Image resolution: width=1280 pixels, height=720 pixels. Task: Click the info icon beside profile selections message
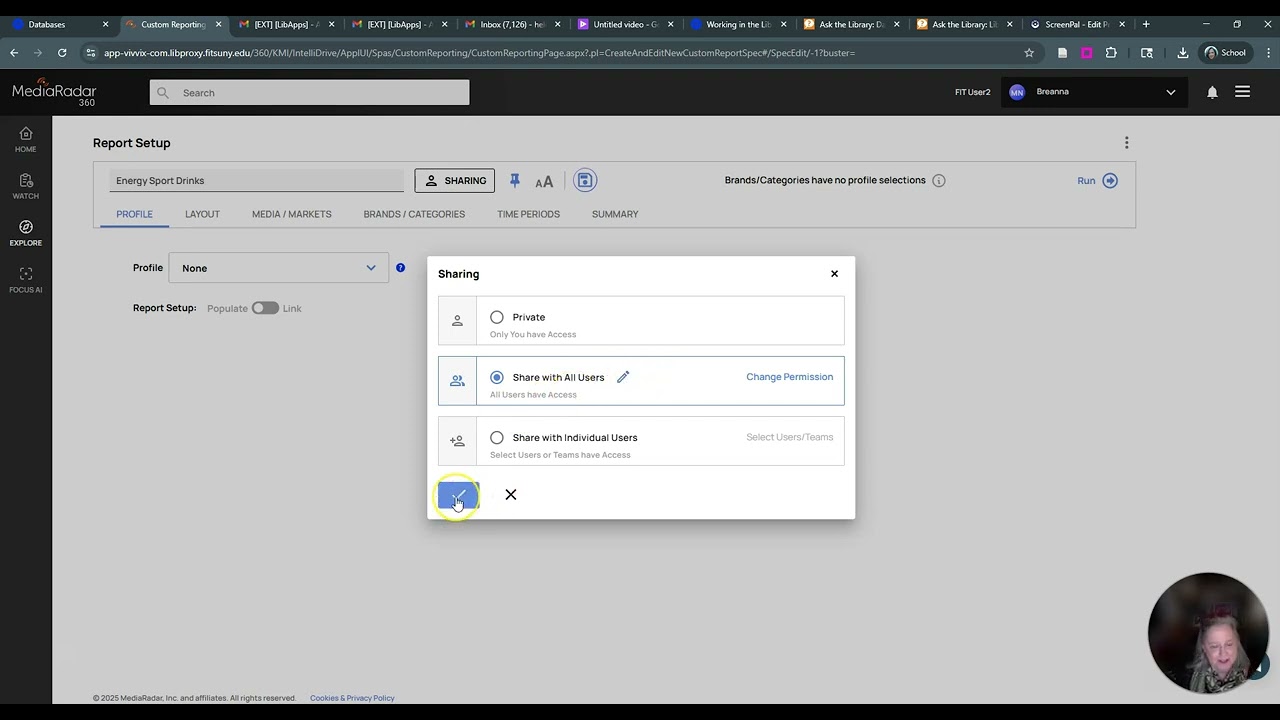pos(938,181)
